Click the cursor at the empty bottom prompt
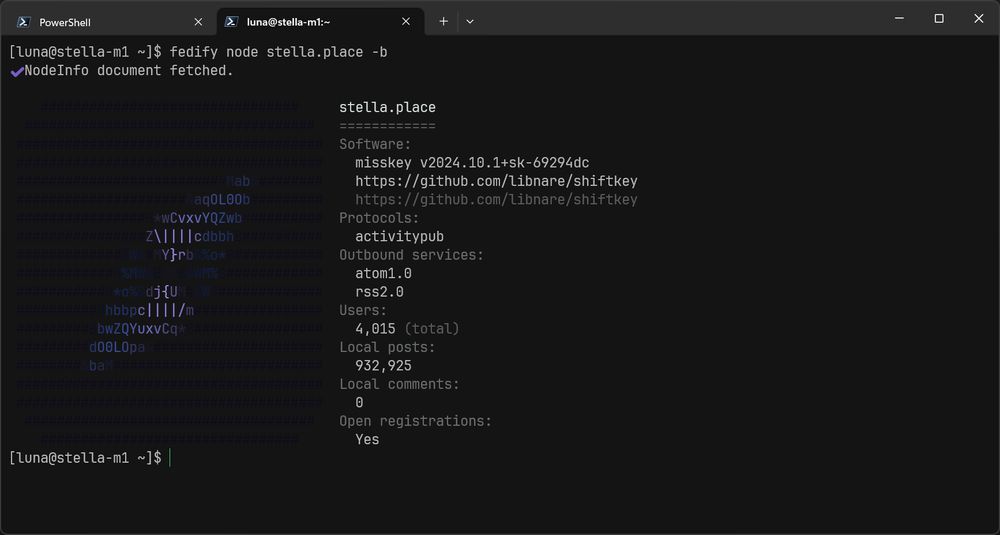1000x535 pixels. 171,457
